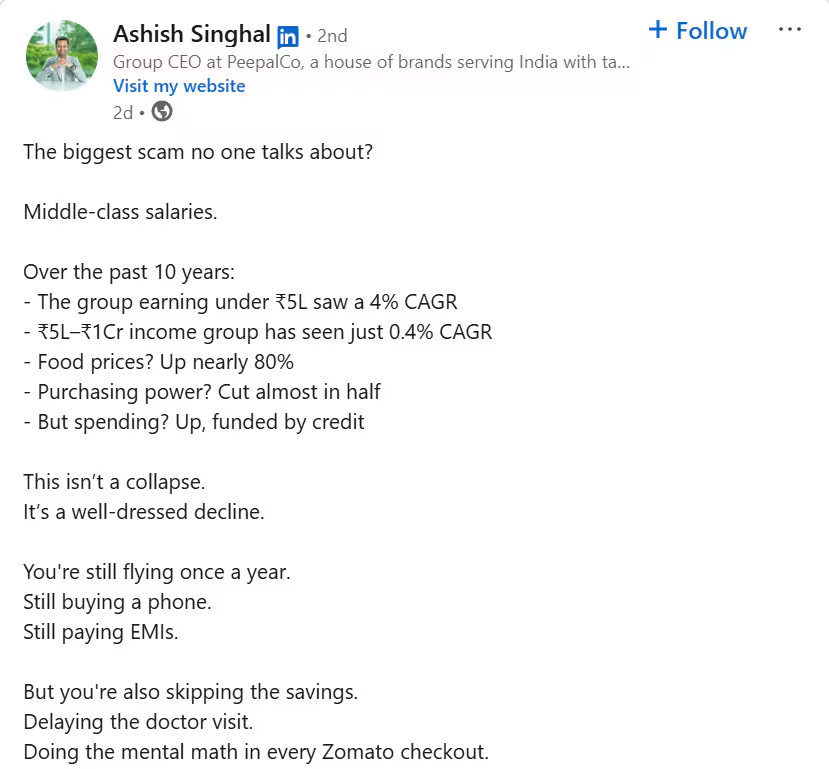Click the plus icon on Follow
The image size is (829, 769).
[658, 30]
